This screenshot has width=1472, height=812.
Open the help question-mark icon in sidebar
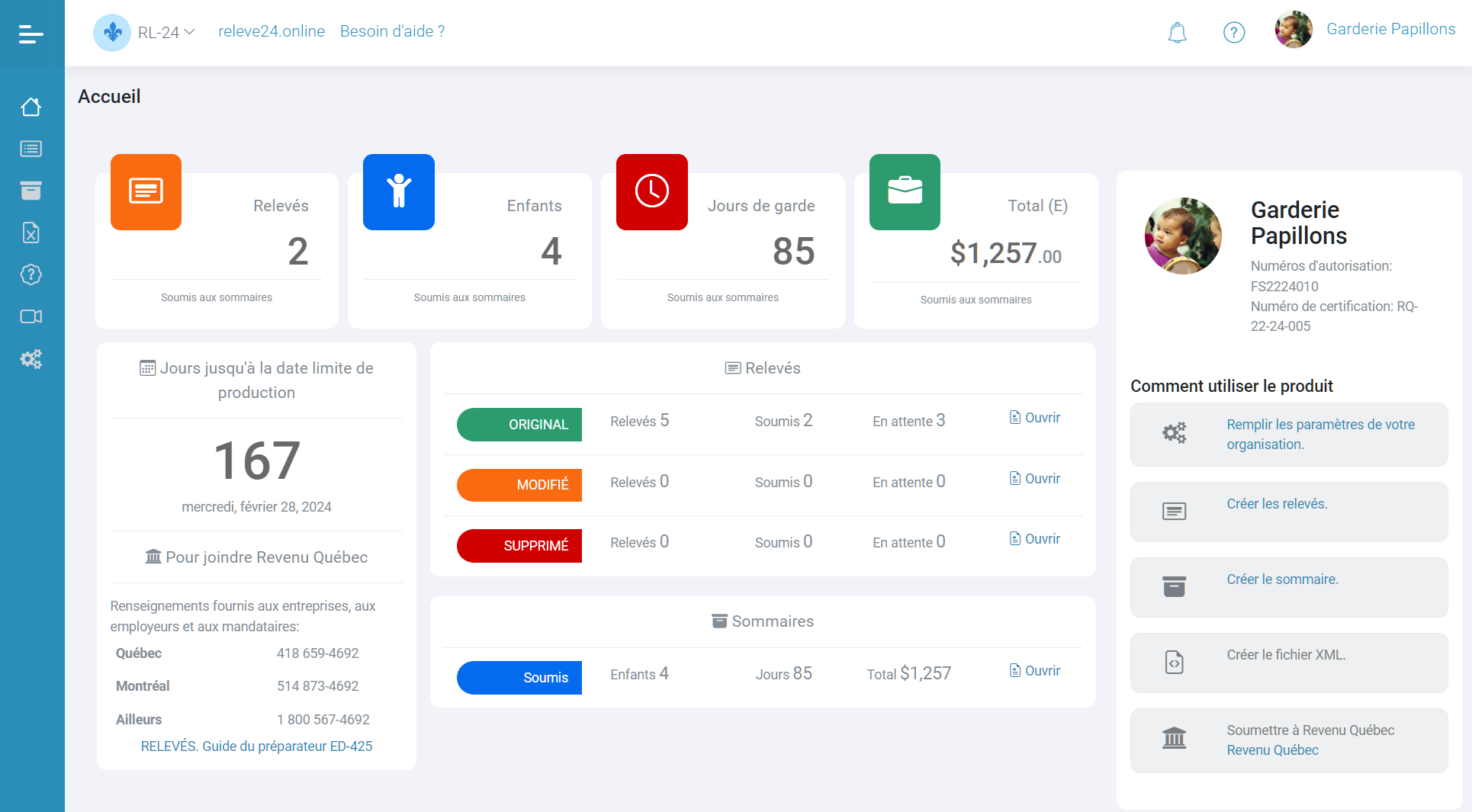point(31,275)
